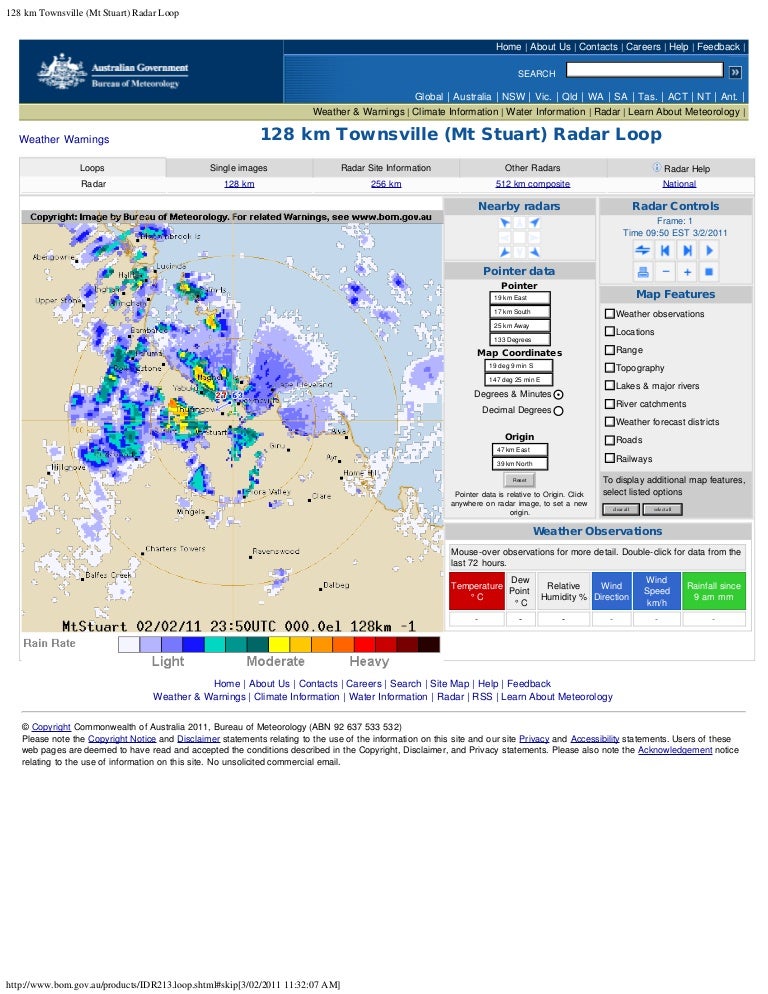Step back to previous radar frame

pos(665,250)
